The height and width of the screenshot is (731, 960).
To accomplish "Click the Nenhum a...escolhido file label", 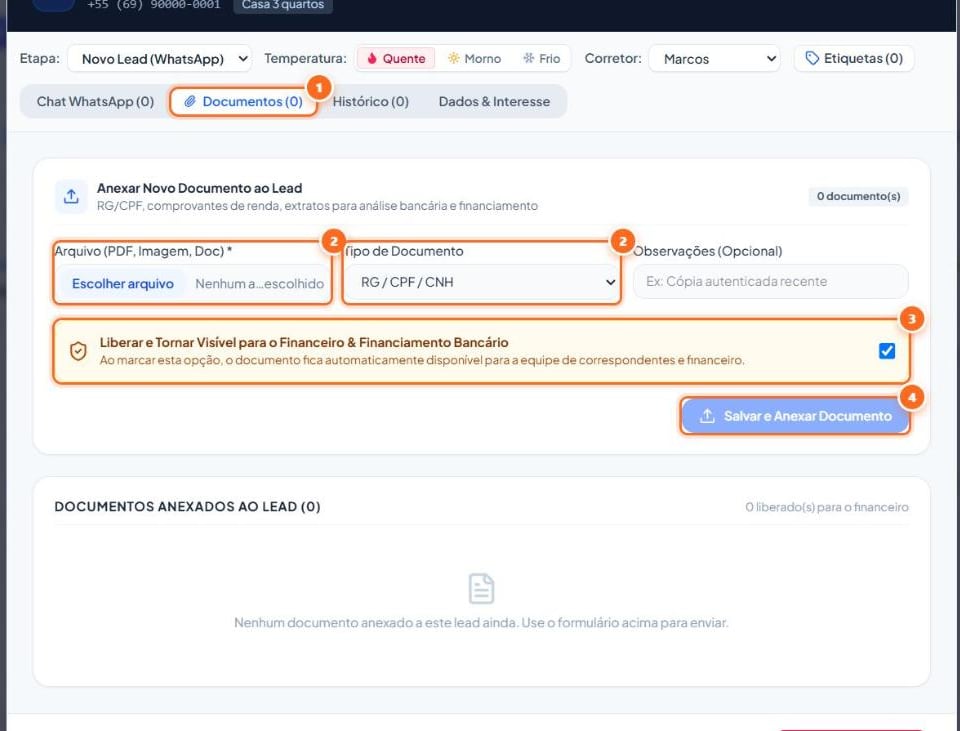I will point(259,283).
